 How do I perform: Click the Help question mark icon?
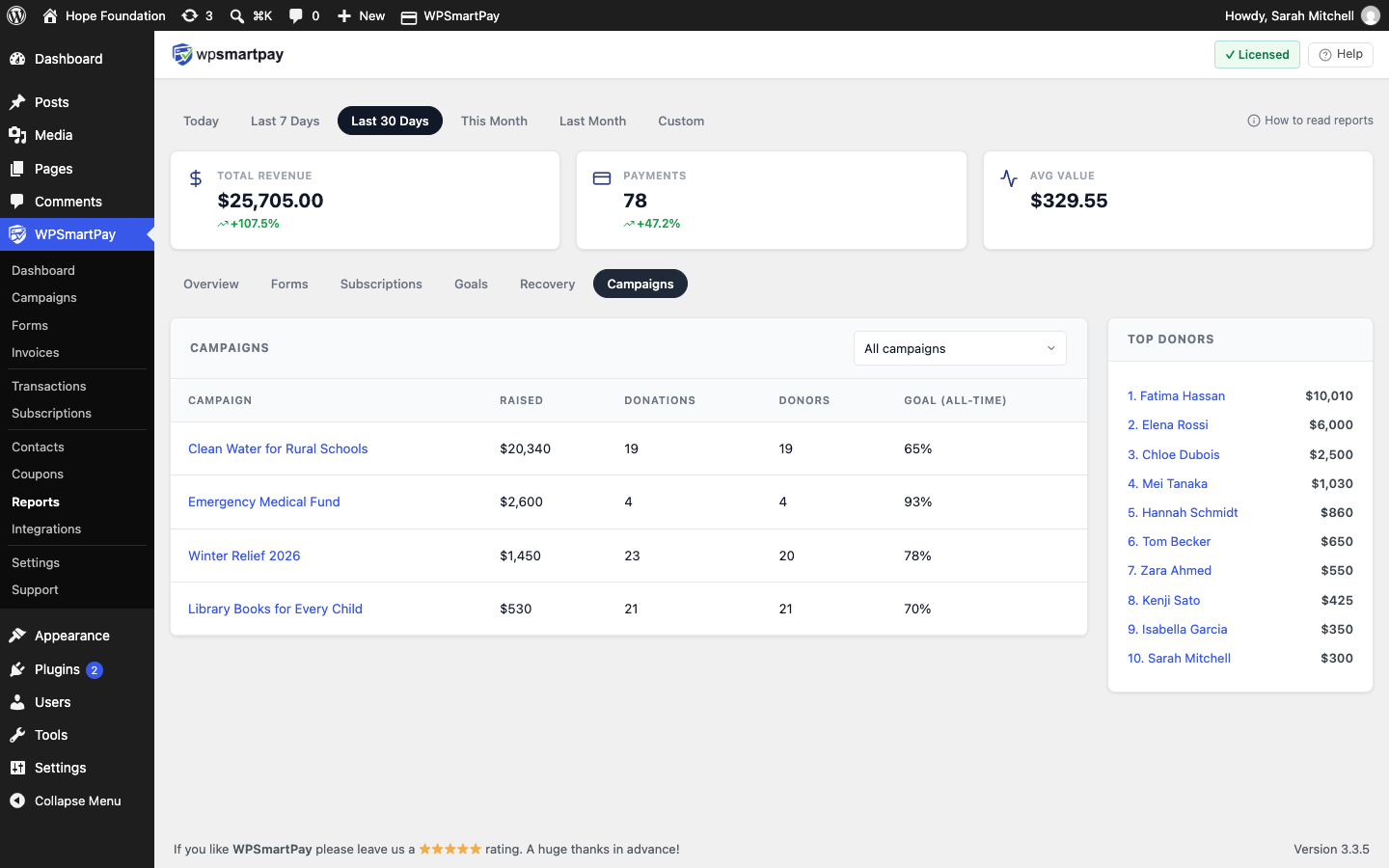pyautogui.click(x=1325, y=55)
